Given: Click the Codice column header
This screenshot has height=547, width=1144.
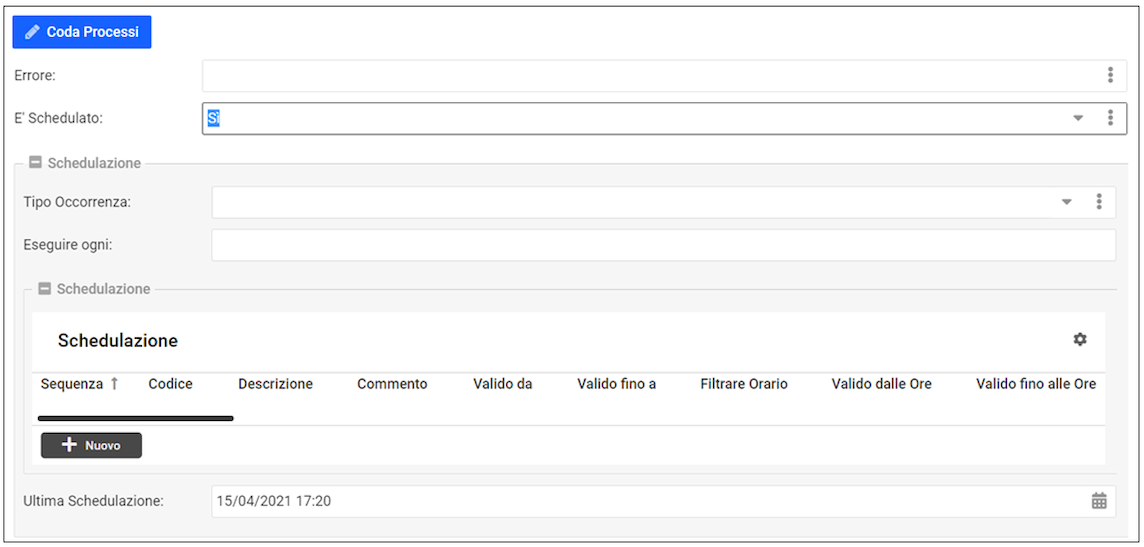Looking at the screenshot, I should 170,384.
